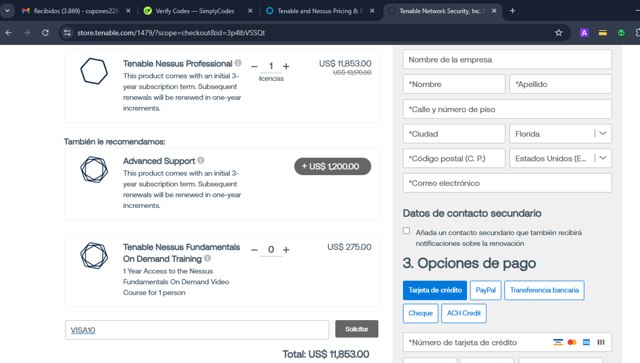Click the Apellido field
Image resolution: width=640 pixels, height=363 pixels.
pos(560,84)
